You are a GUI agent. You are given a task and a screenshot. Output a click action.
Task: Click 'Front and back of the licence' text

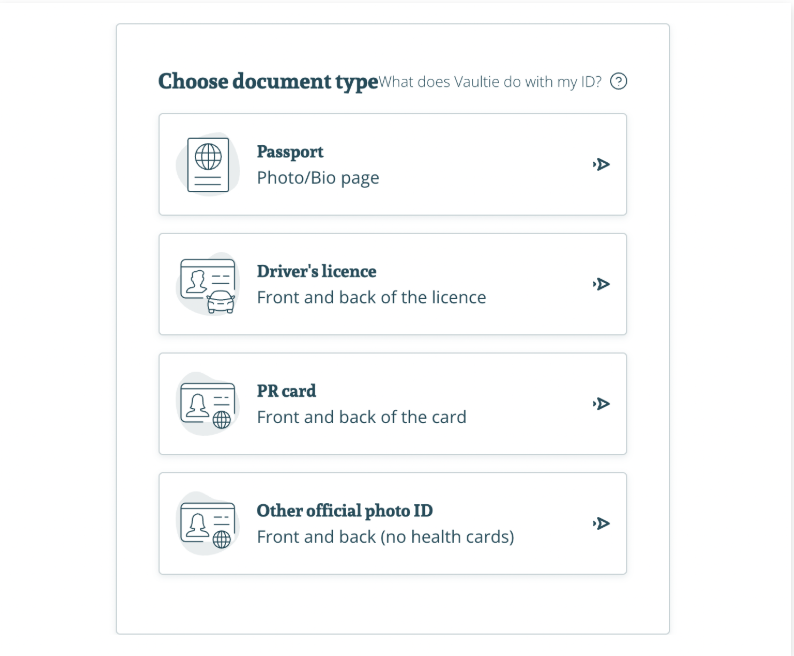point(371,297)
